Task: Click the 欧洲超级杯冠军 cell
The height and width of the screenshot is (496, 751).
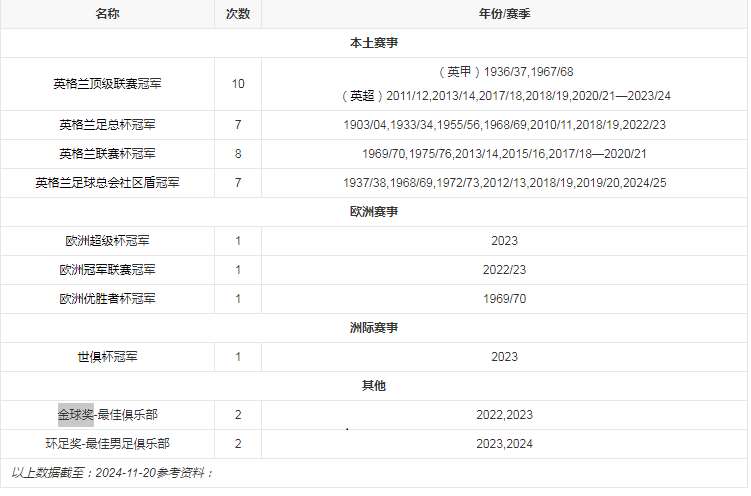Action: (x=107, y=241)
